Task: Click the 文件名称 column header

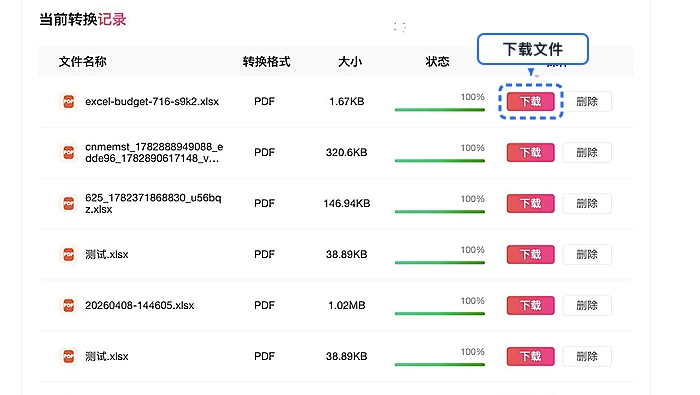Action: tap(83, 61)
